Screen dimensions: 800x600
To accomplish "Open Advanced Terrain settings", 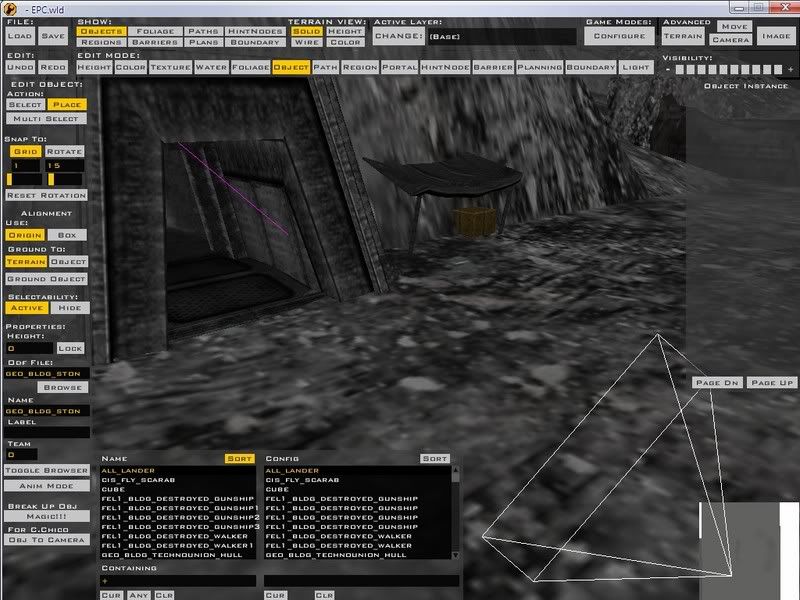I will pyautogui.click(x=683, y=36).
